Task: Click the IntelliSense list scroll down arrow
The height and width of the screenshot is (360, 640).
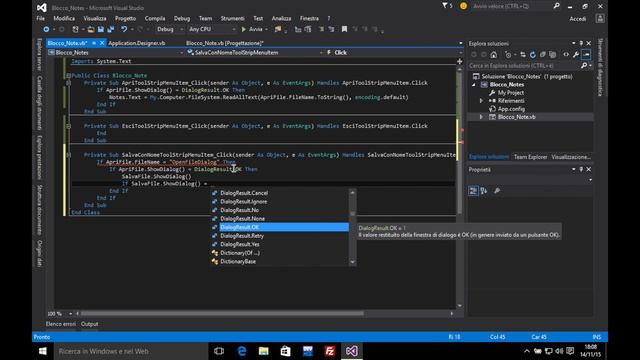Action: (x=353, y=262)
